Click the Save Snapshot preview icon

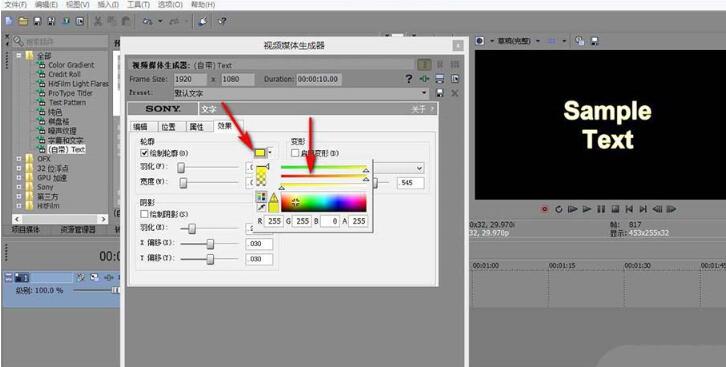595,41
